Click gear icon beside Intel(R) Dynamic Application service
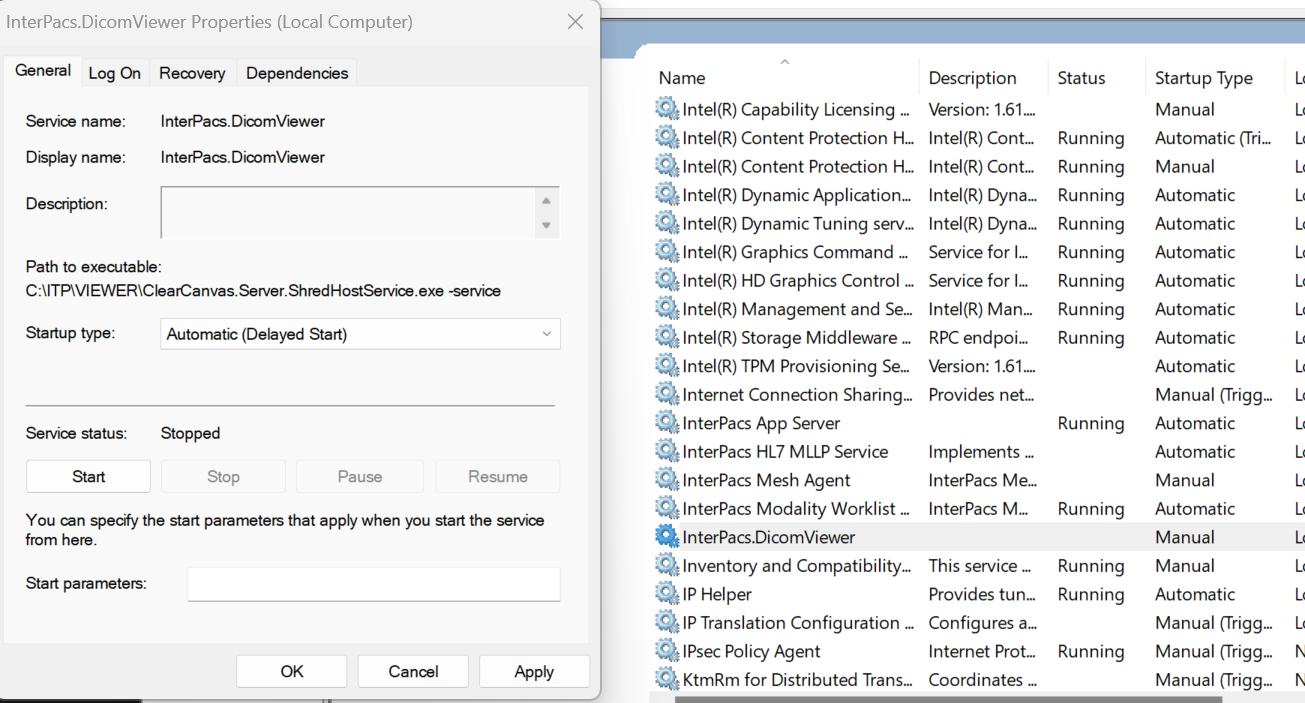 [667, 195]
